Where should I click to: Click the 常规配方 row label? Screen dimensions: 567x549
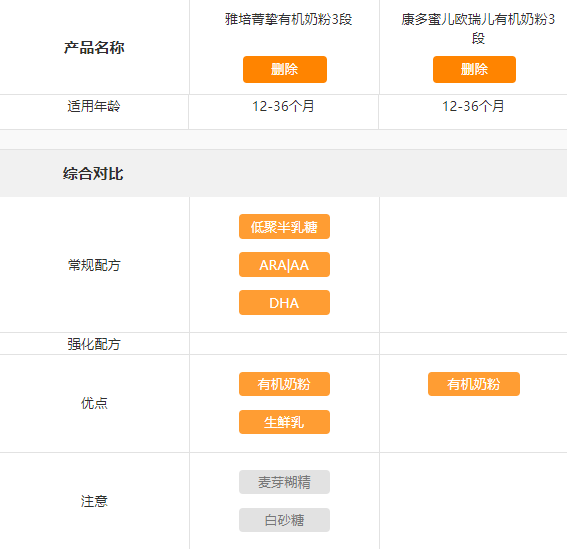pos(94,265)
